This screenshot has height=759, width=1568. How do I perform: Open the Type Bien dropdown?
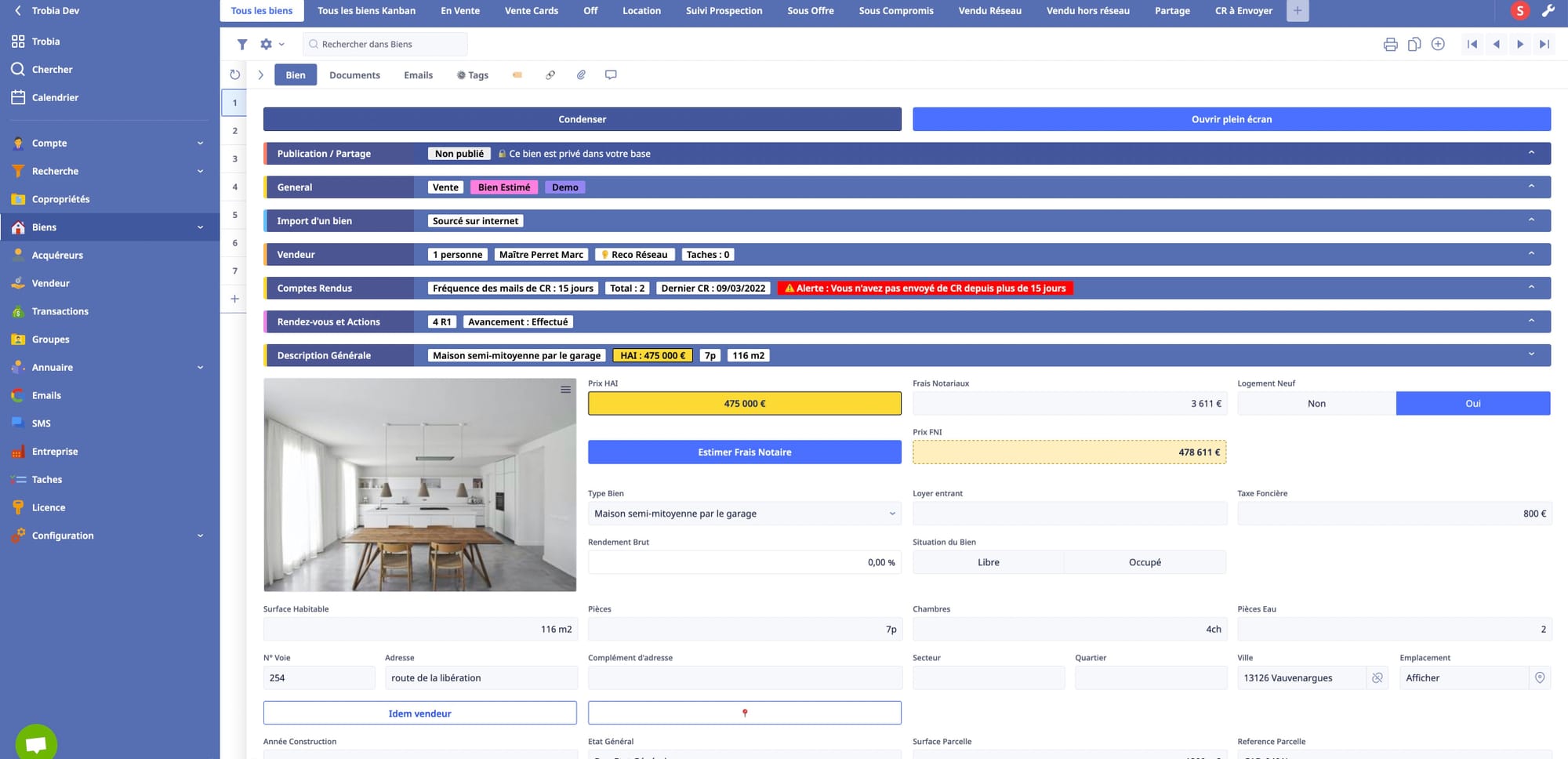pos(743,514)
